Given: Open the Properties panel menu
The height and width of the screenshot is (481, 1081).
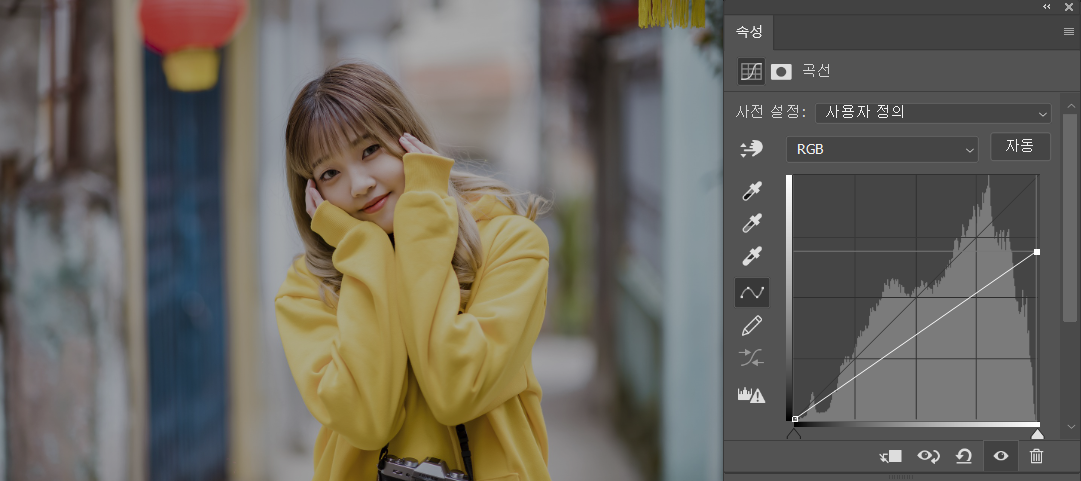Looking at the screenshot, I should (1069, 32).
